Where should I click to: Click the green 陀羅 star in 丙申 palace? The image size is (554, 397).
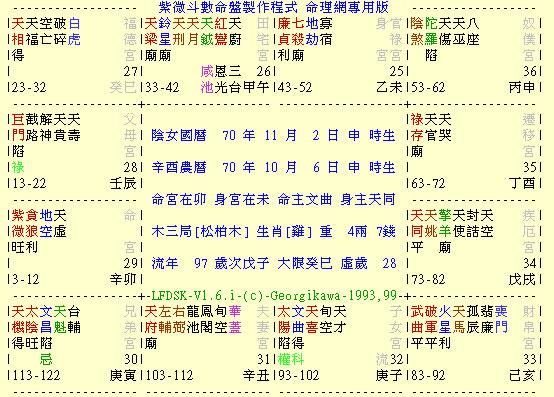coord(431,31)
